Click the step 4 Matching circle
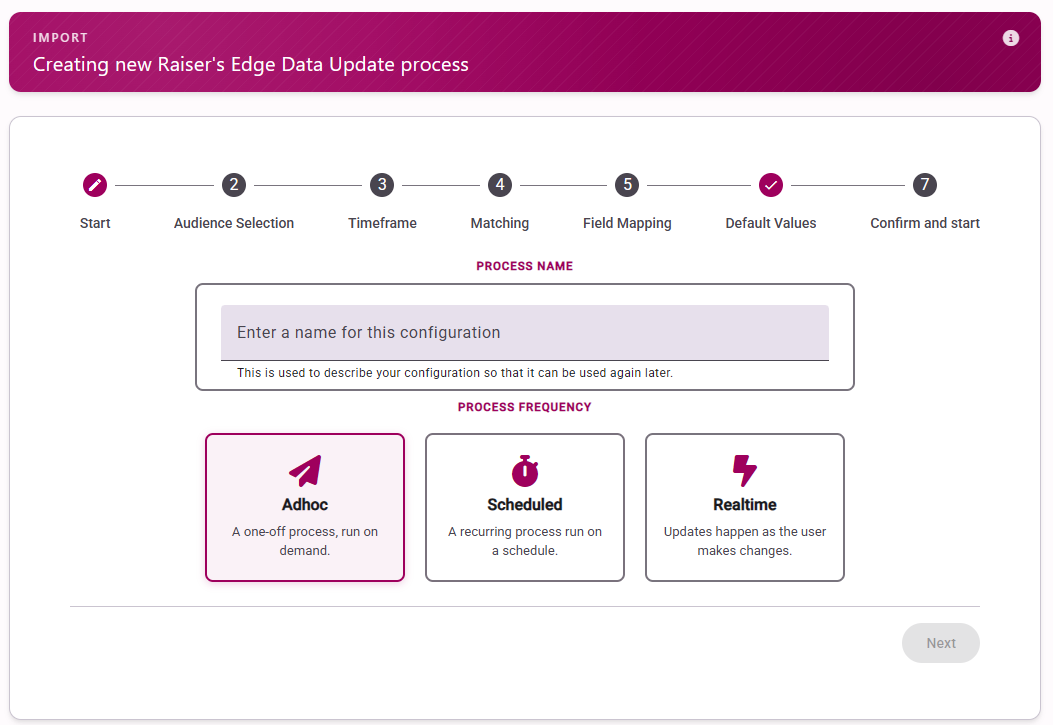The height and width of the screenshot is (725, 1053). (x=500, y=185)
